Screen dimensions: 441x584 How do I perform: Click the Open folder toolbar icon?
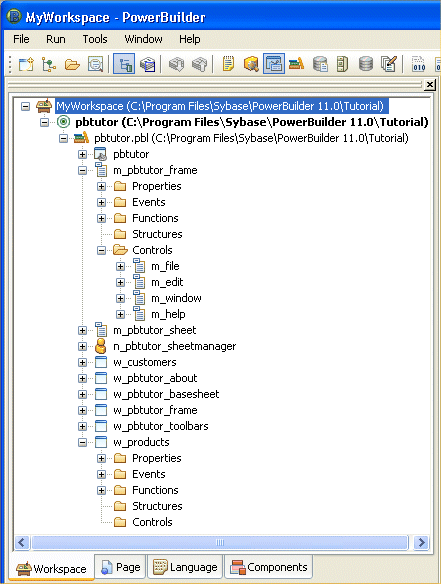72,64
